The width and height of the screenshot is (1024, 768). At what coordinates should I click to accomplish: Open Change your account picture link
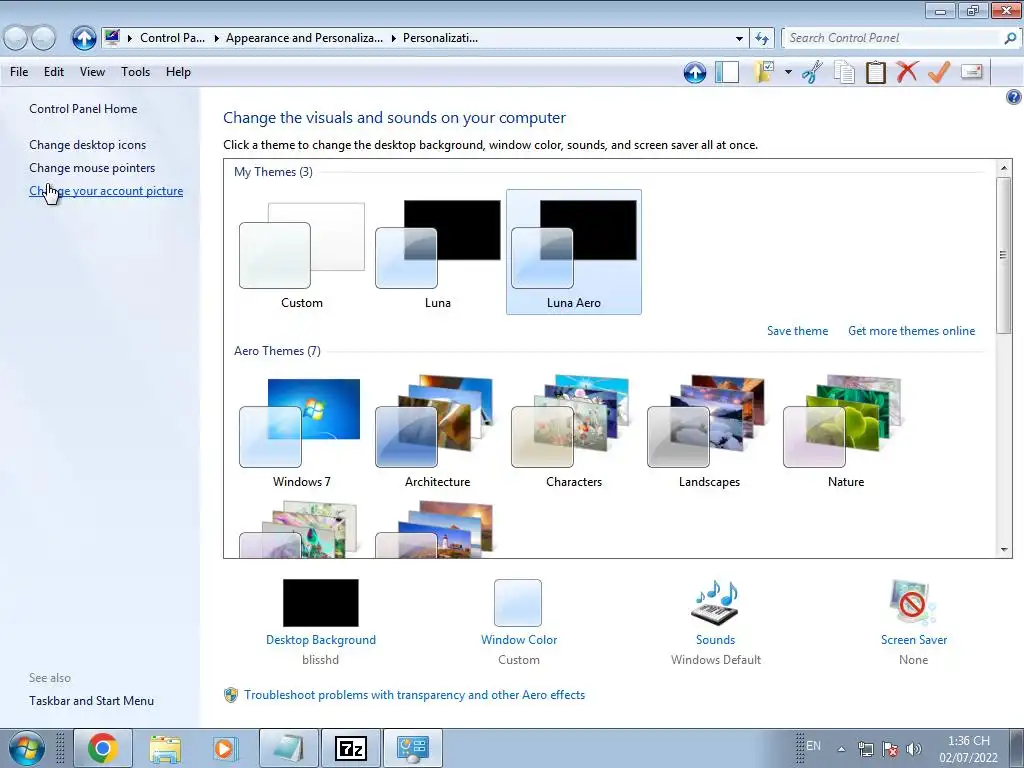(106, 191)
